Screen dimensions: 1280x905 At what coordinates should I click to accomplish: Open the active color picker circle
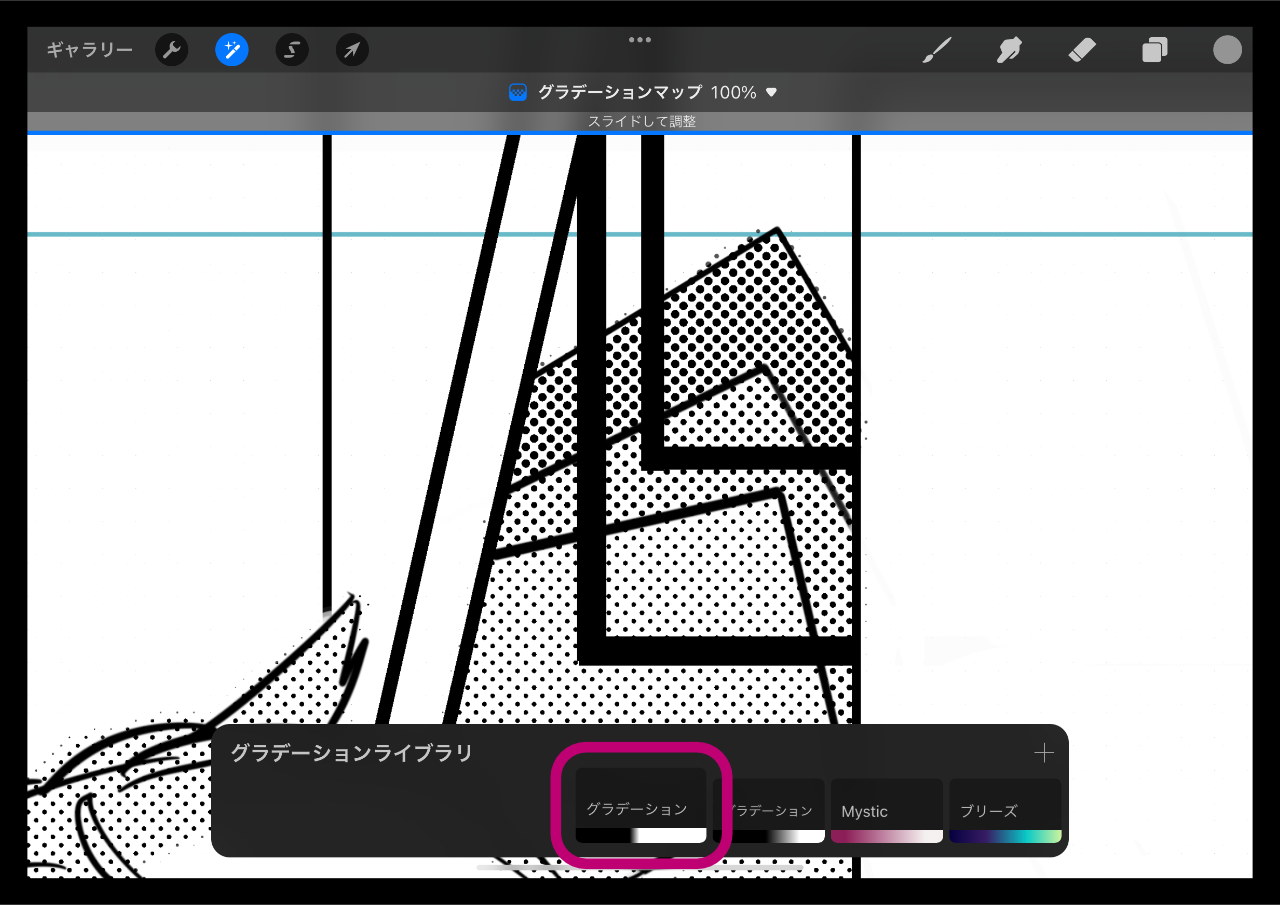pyautogui.click(x=1227, y=50)
